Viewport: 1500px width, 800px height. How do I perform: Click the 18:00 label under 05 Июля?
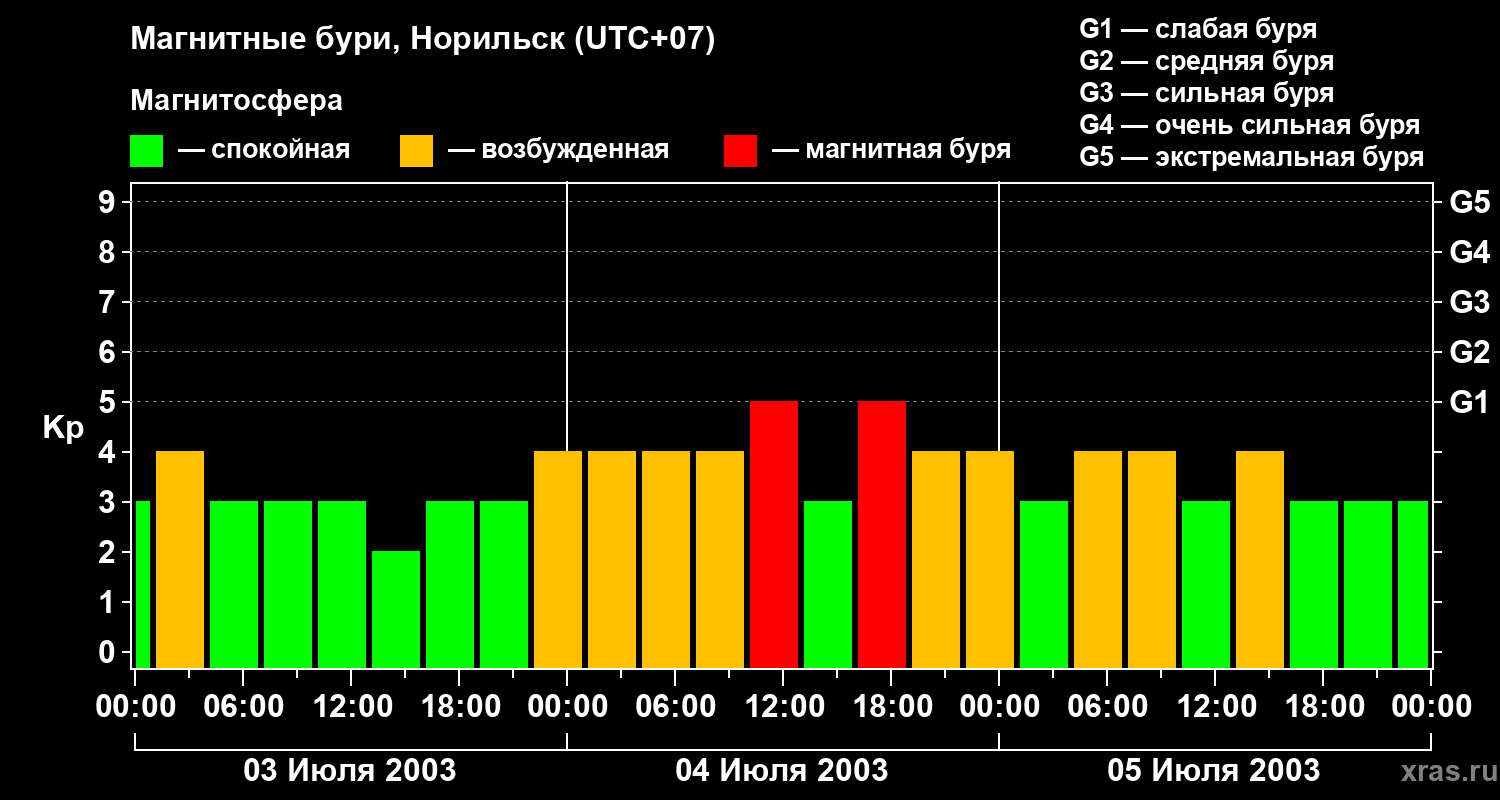[1323, 707]
